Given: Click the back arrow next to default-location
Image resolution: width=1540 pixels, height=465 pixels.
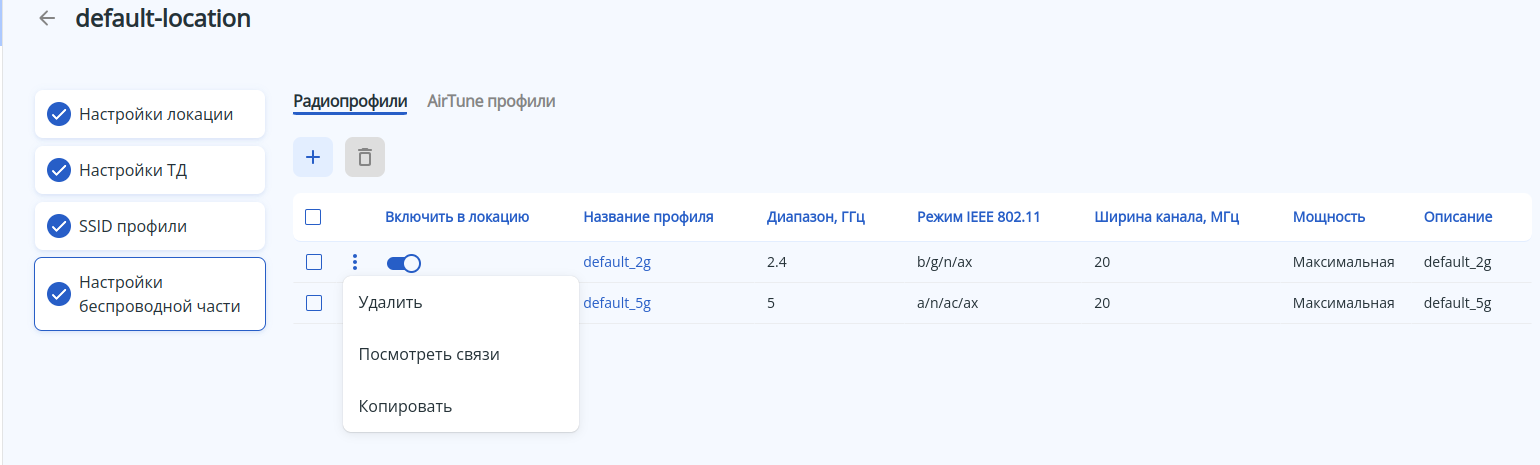Looking at the screenshot, I should click(x=46, y=18).
